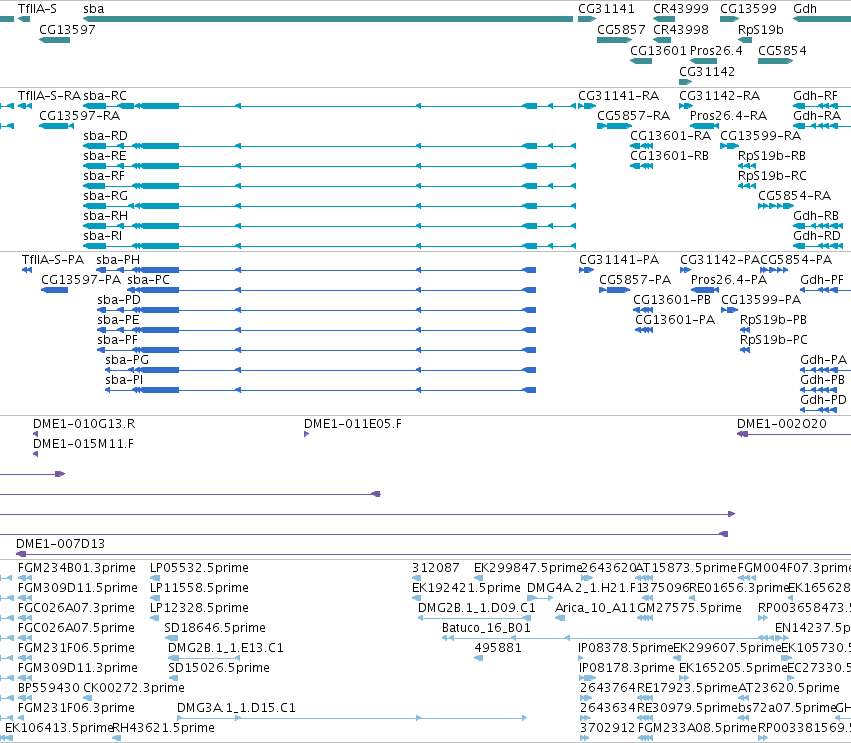This screenshot has height=743, width=851.
Task: Click protein label CG13597-PA
Action: pyautogui.click(x=81, y=280)
